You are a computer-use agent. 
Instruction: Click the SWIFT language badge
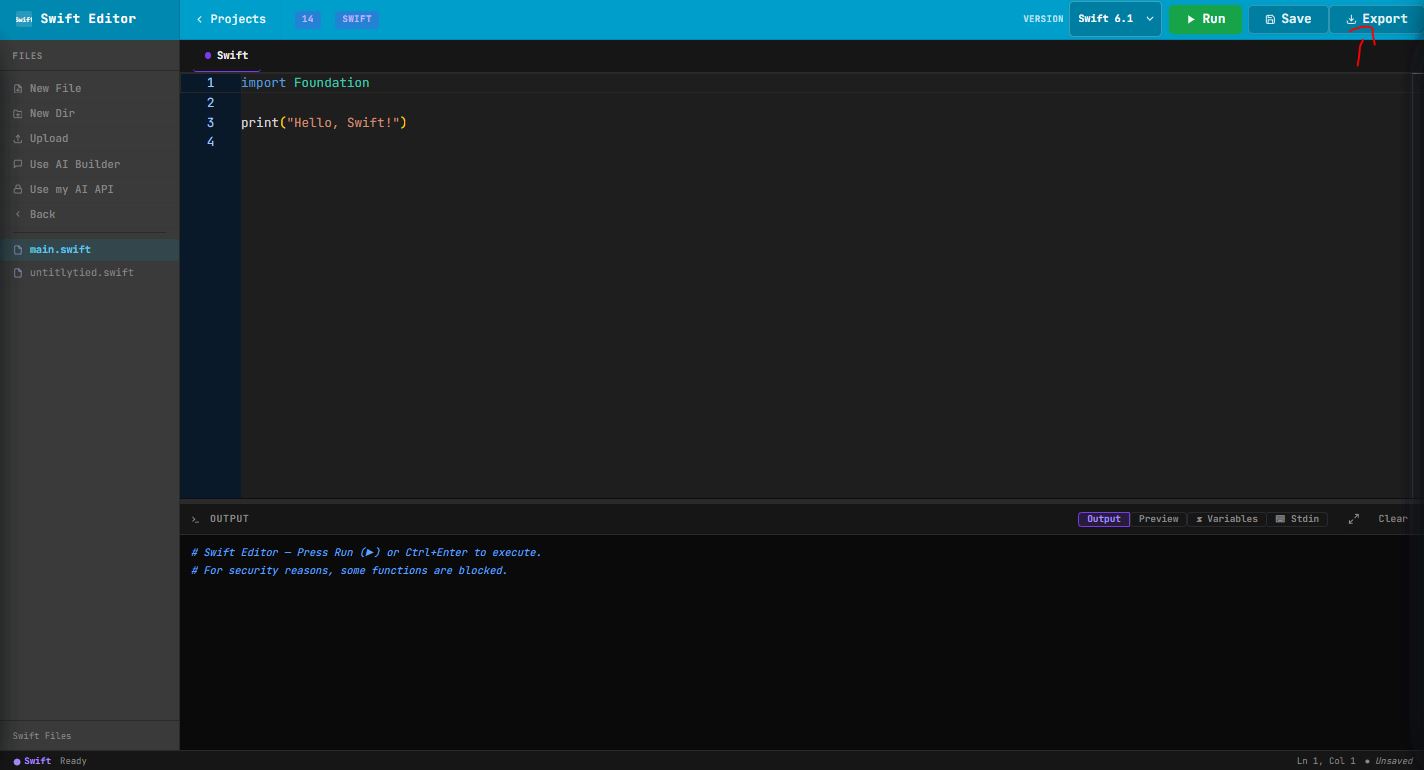357,19
